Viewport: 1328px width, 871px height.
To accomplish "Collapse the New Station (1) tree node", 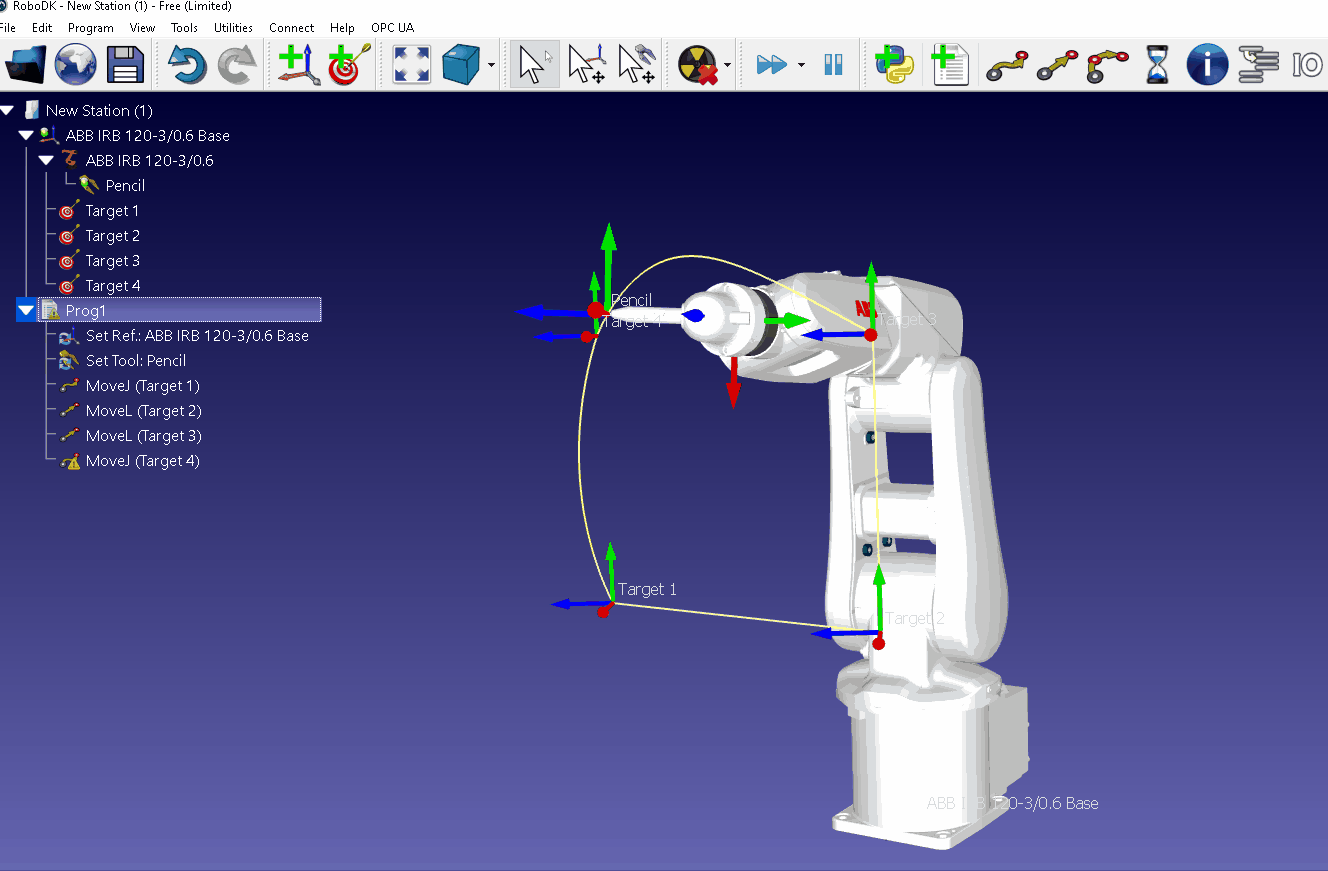I will (7, 110).
